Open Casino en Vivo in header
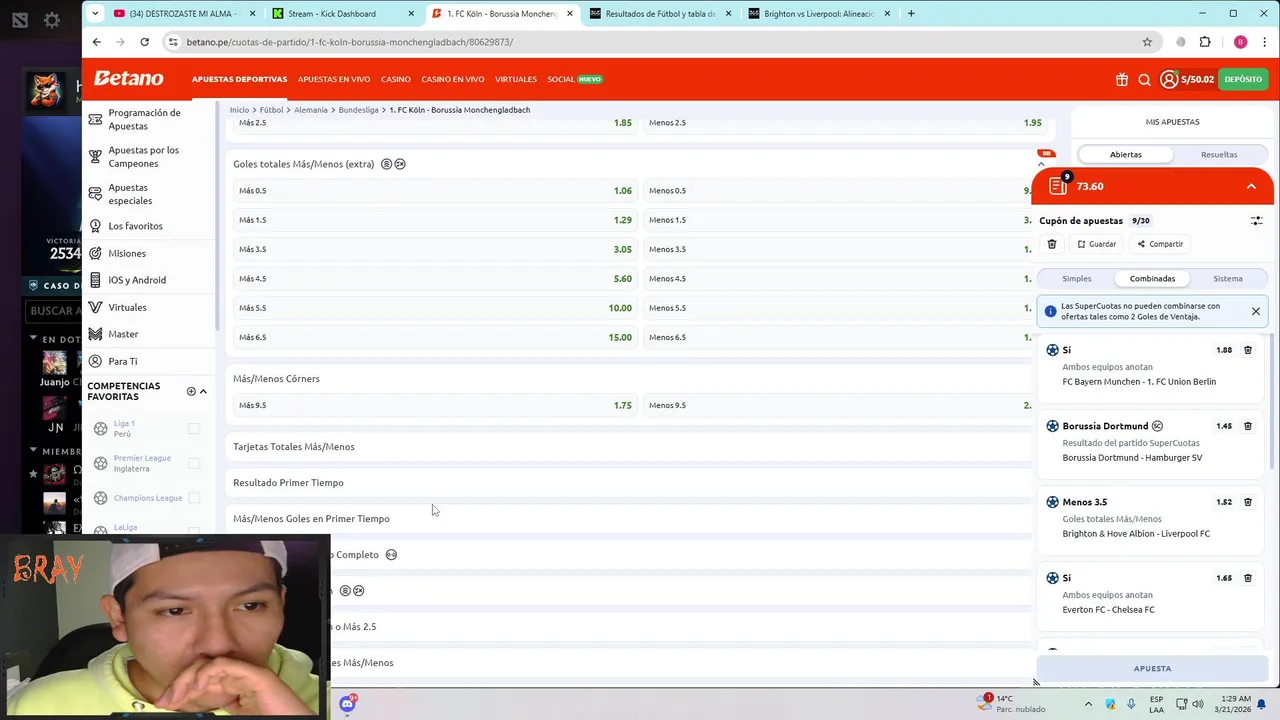 [453, 79]
